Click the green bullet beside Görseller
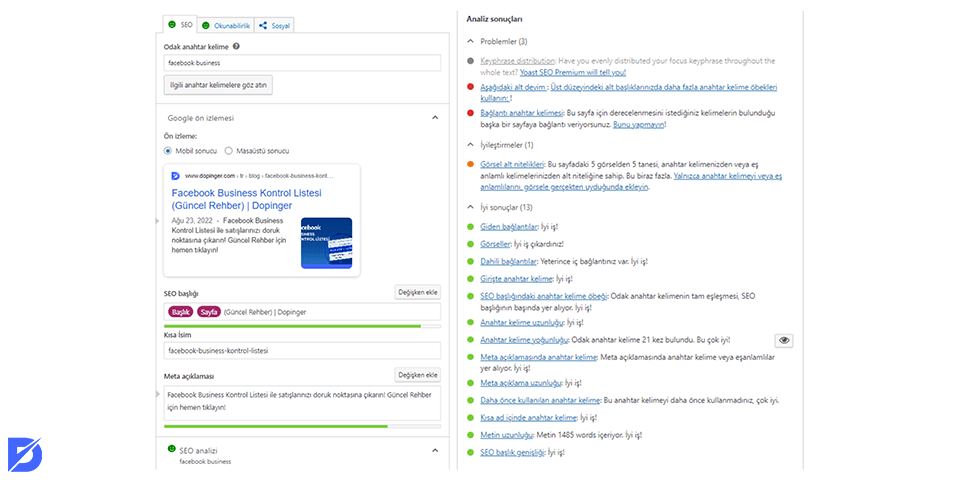The width and height of the screenshot is (960, 480). 470,244
